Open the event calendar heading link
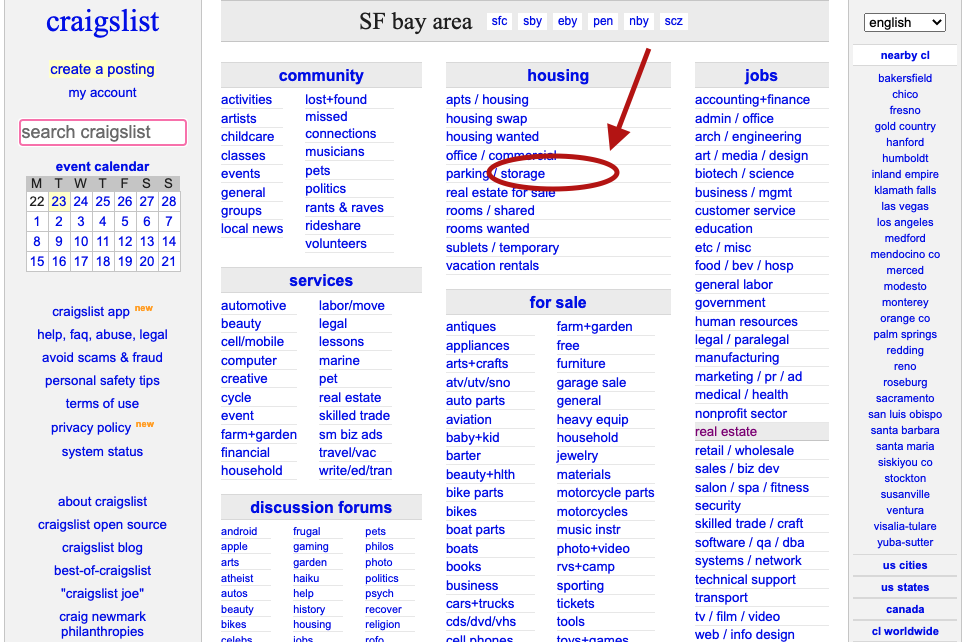 (x=102, y=166)
